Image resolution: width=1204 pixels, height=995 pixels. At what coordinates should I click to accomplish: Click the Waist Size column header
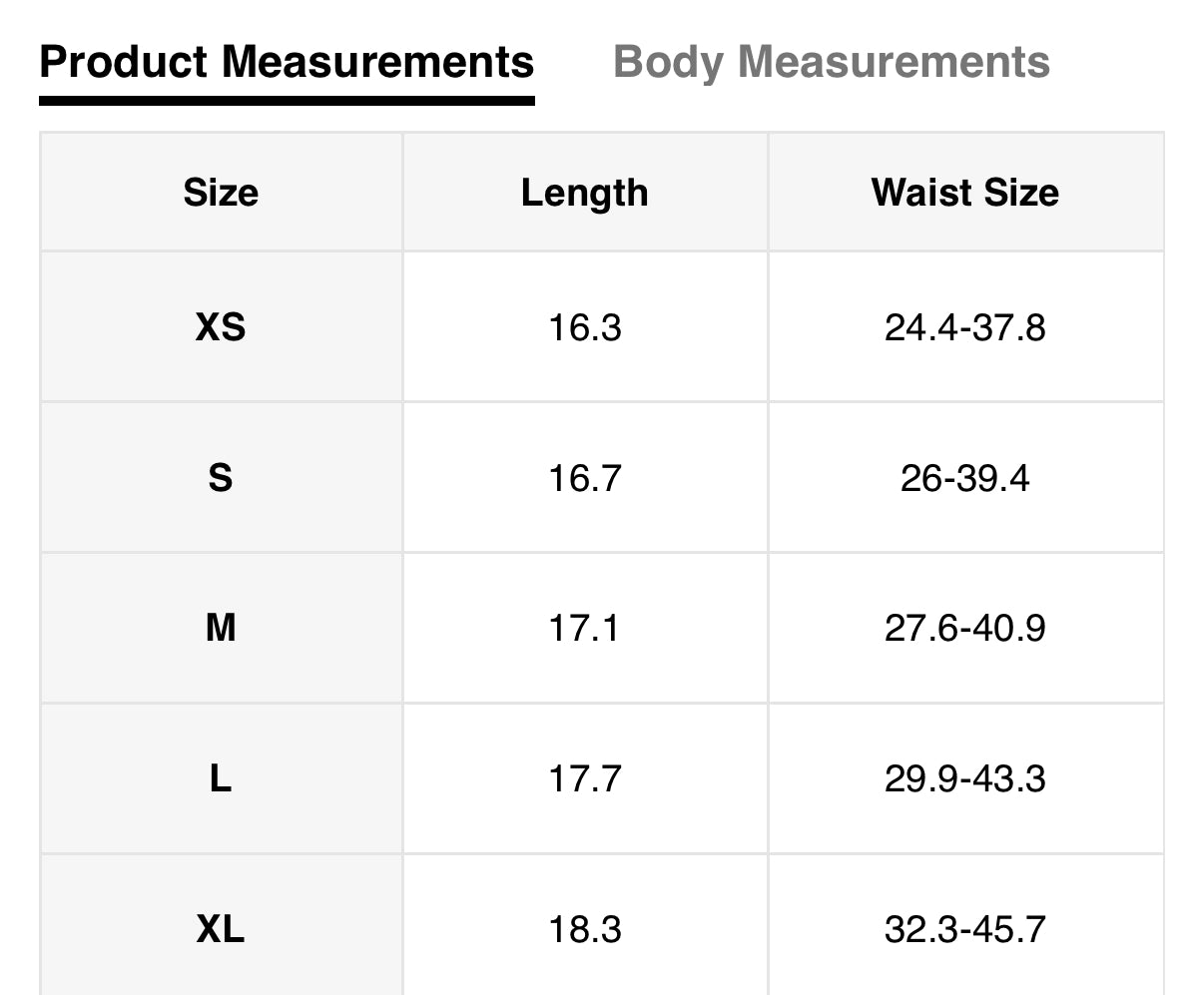[964, 192]
